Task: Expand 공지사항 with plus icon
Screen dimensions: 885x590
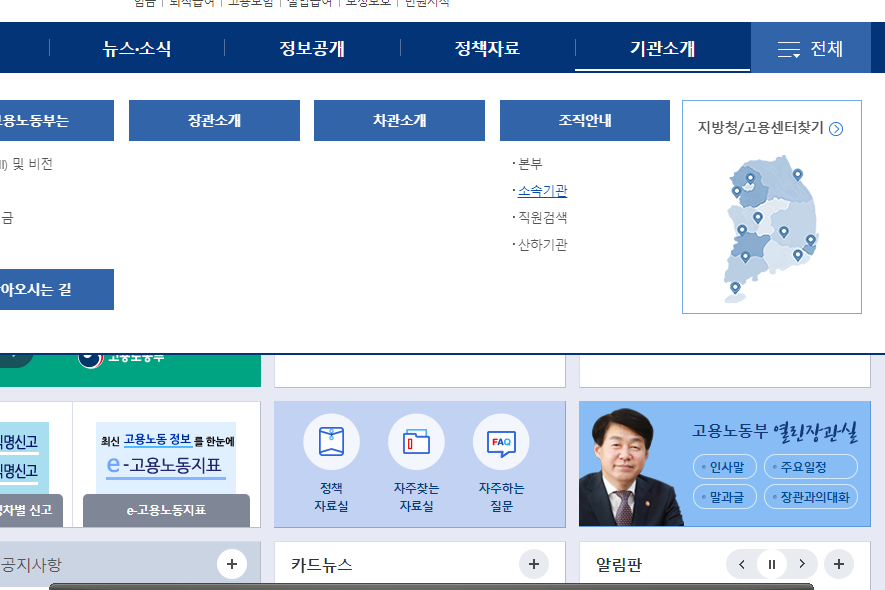Action: point(232,563)
